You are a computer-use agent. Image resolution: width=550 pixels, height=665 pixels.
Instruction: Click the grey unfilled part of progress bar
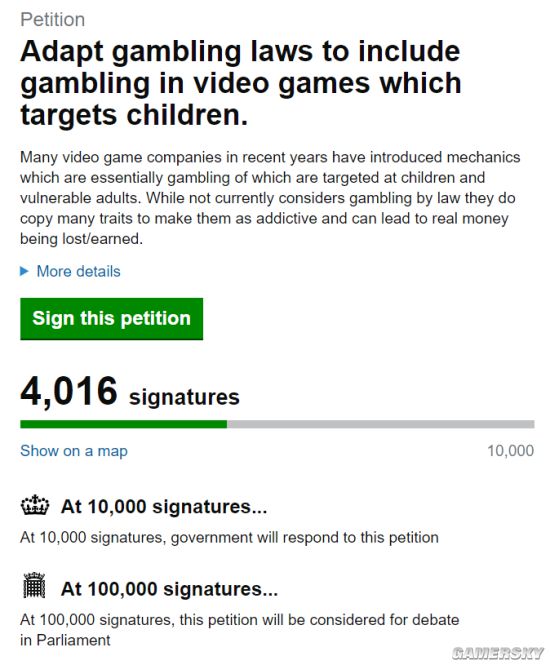click(x=381, y=424)
